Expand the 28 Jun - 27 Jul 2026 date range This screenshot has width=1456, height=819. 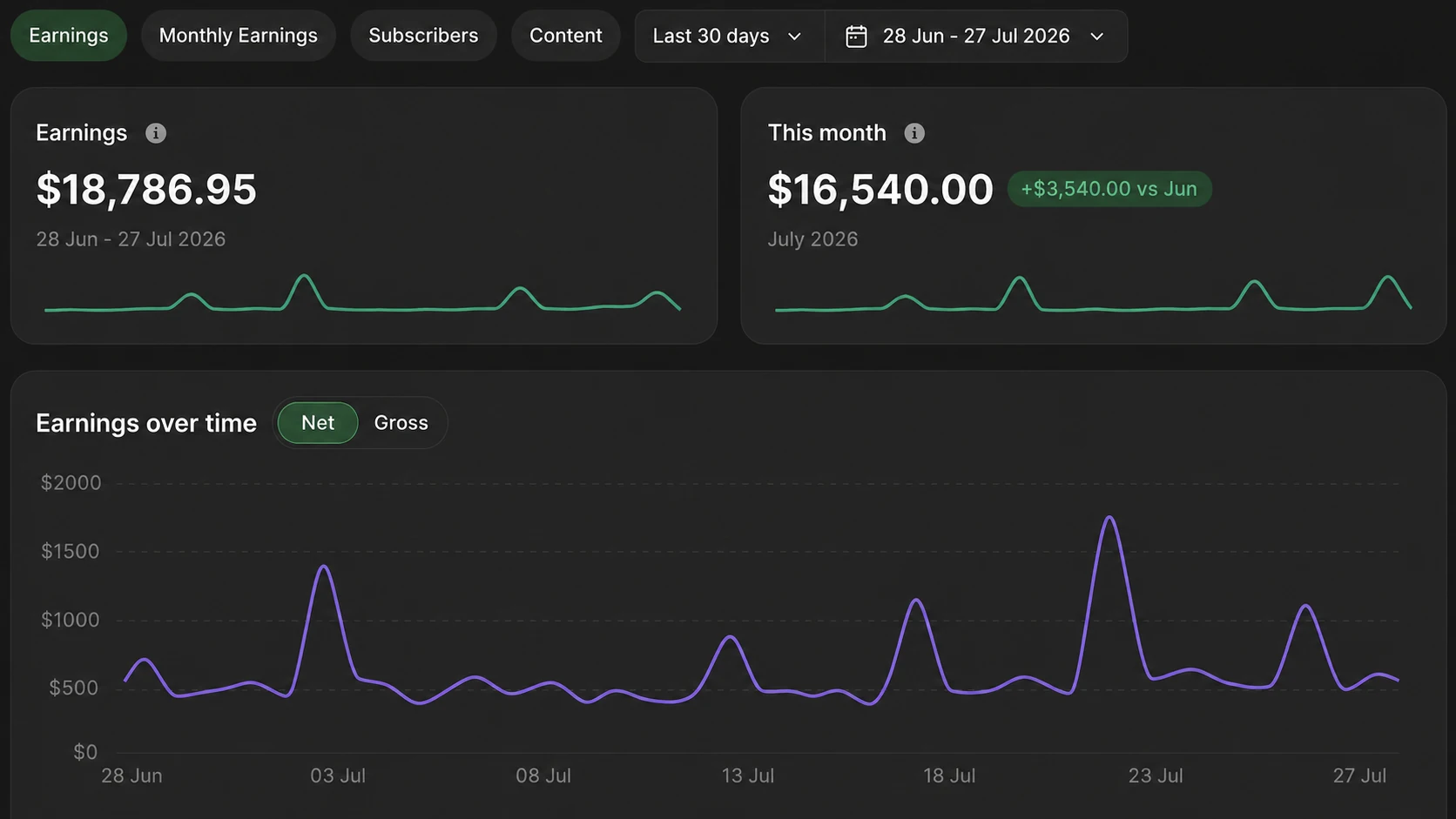976,37
